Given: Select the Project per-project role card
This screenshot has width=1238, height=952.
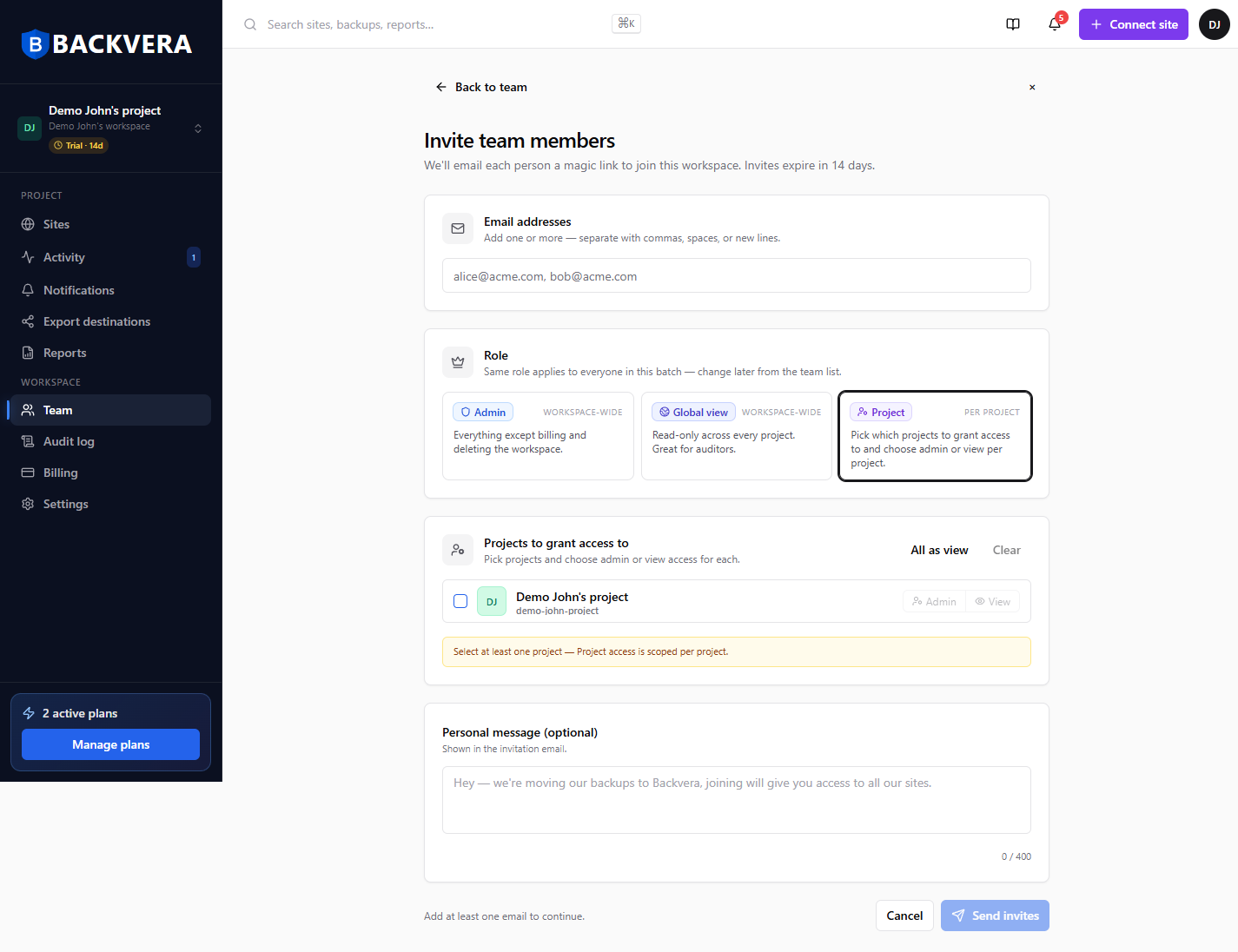Looking at the screenshot, I should click(935, 436).
